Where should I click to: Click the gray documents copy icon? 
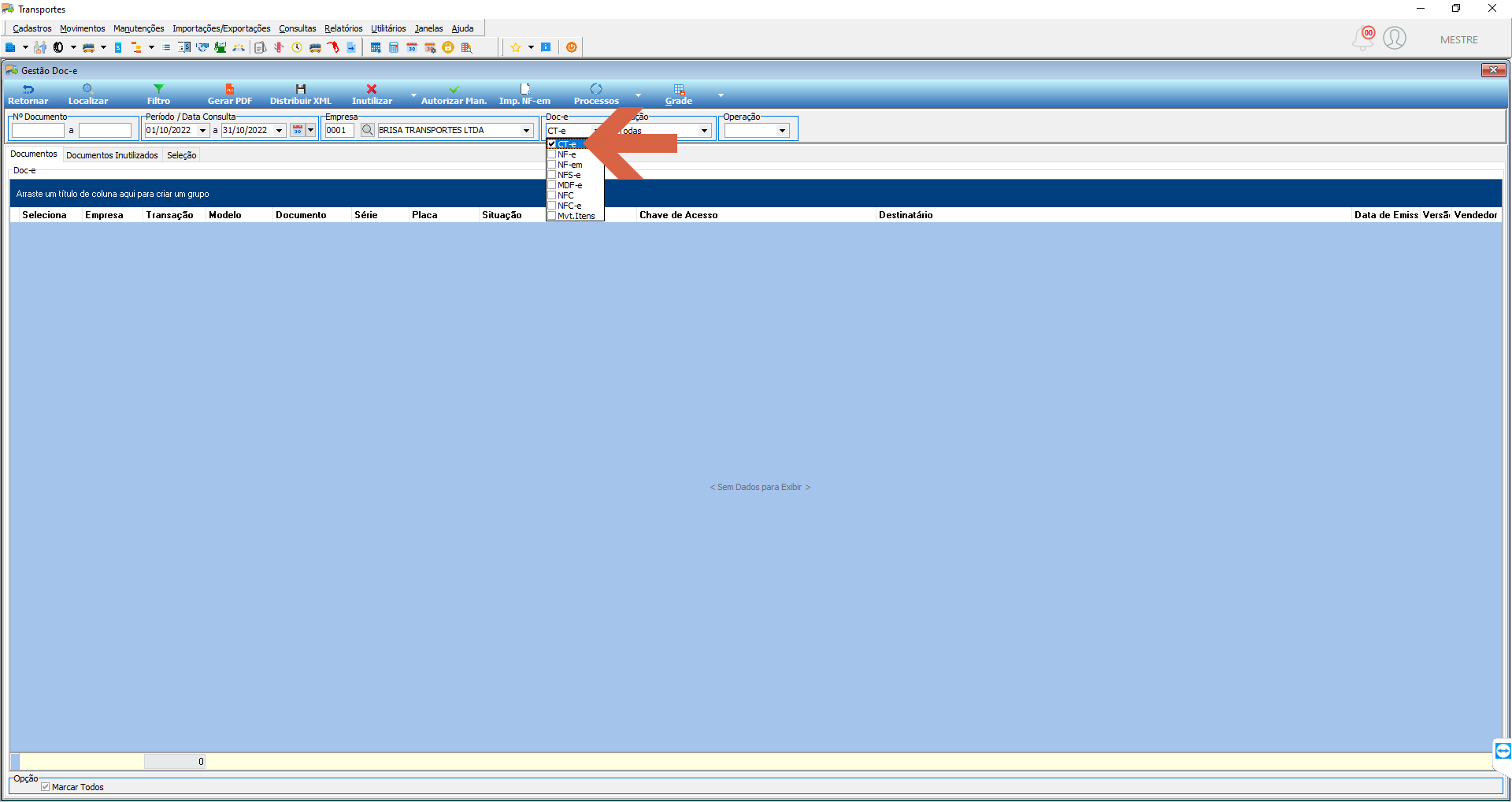[x=261, y=47]
